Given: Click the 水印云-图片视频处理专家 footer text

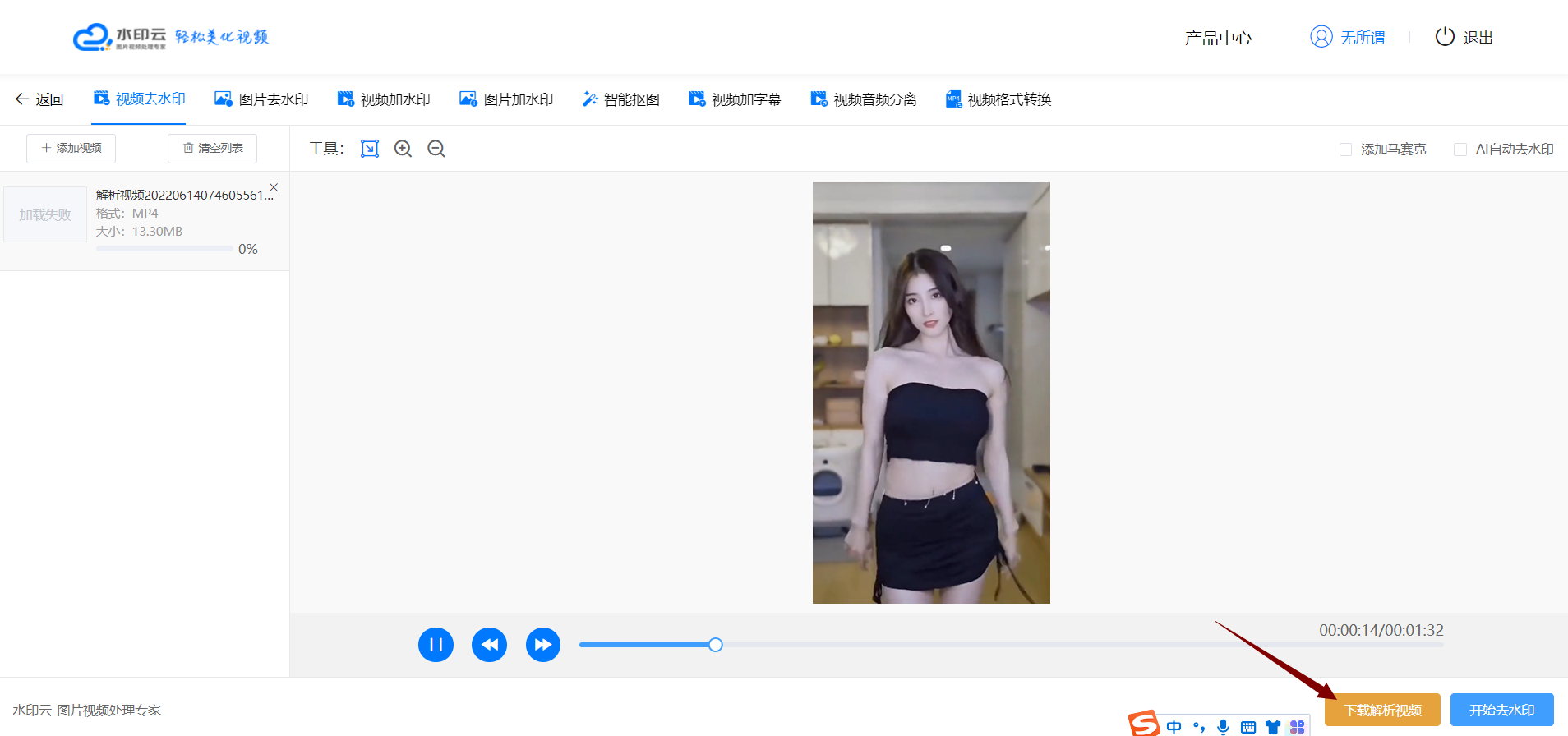Looking at the screenshot, I should [x=87, y=710].
